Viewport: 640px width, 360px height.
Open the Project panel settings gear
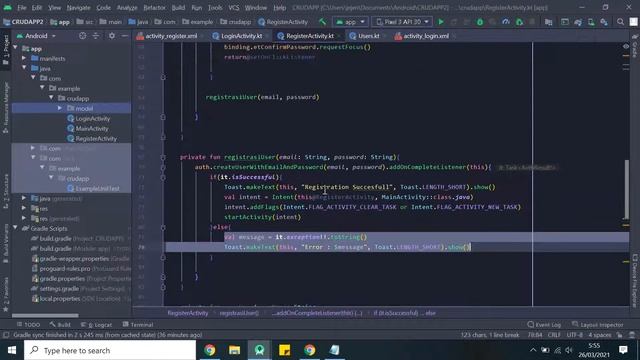[x=111, y=36]
